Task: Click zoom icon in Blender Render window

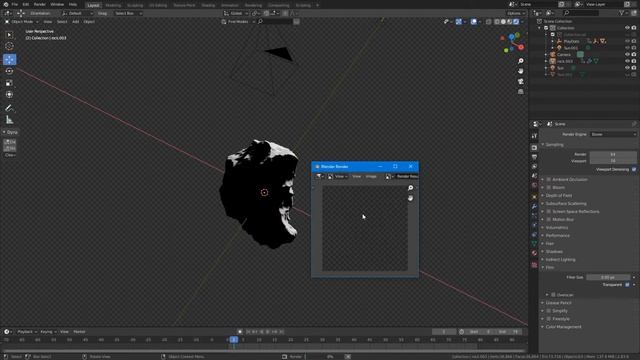Action: (x=411, y=188)
